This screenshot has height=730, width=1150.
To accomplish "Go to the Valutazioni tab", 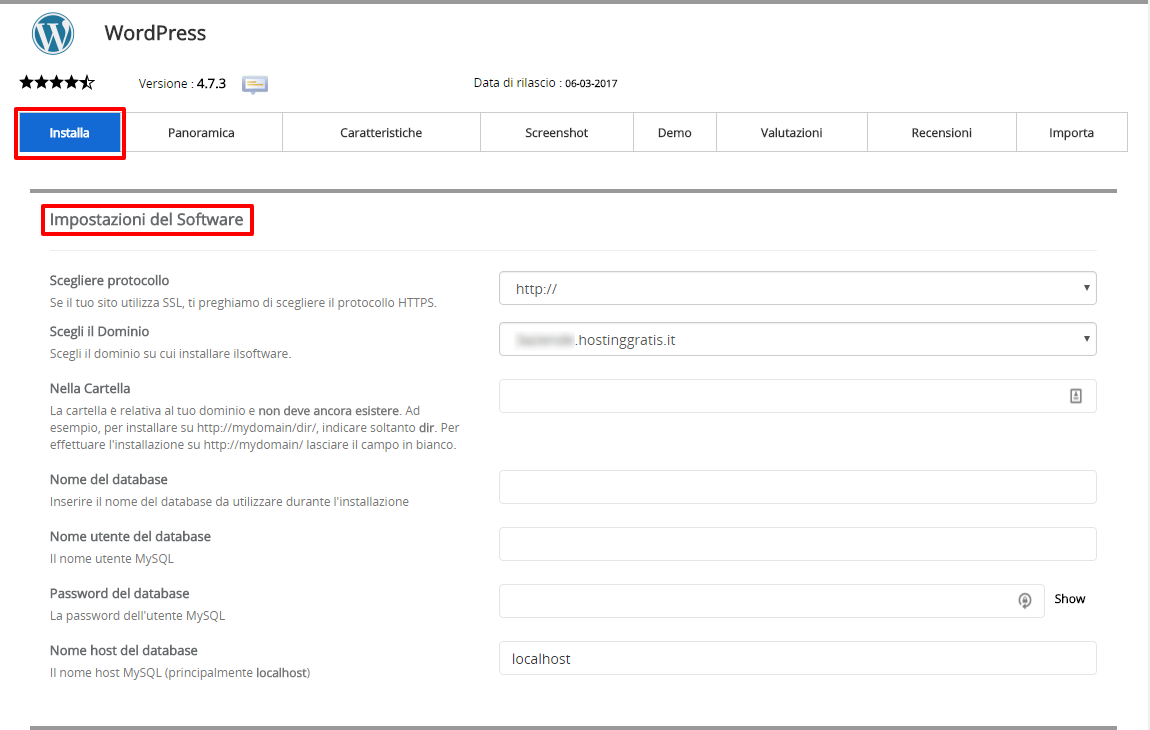I will 791,133.
